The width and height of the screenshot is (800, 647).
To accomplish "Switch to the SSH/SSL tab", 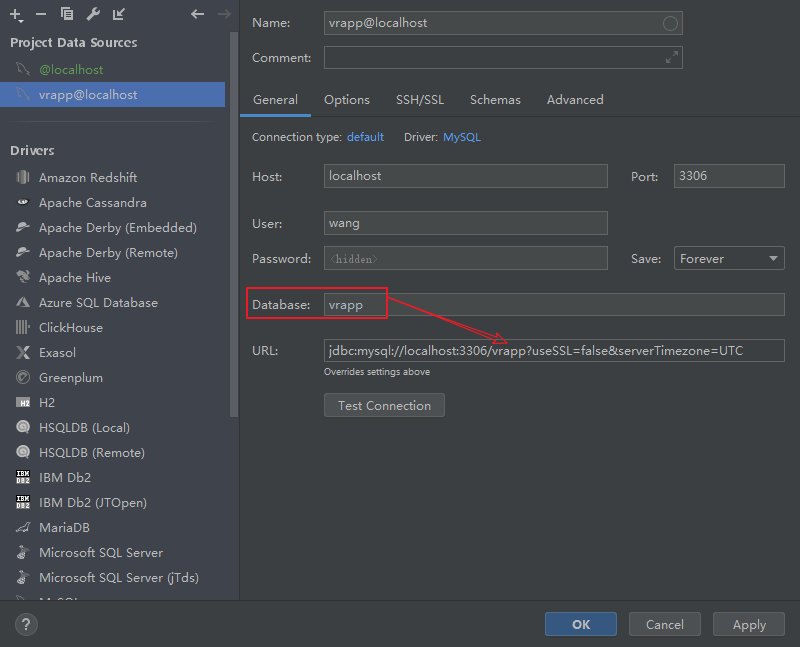I will tap(419, 99).
